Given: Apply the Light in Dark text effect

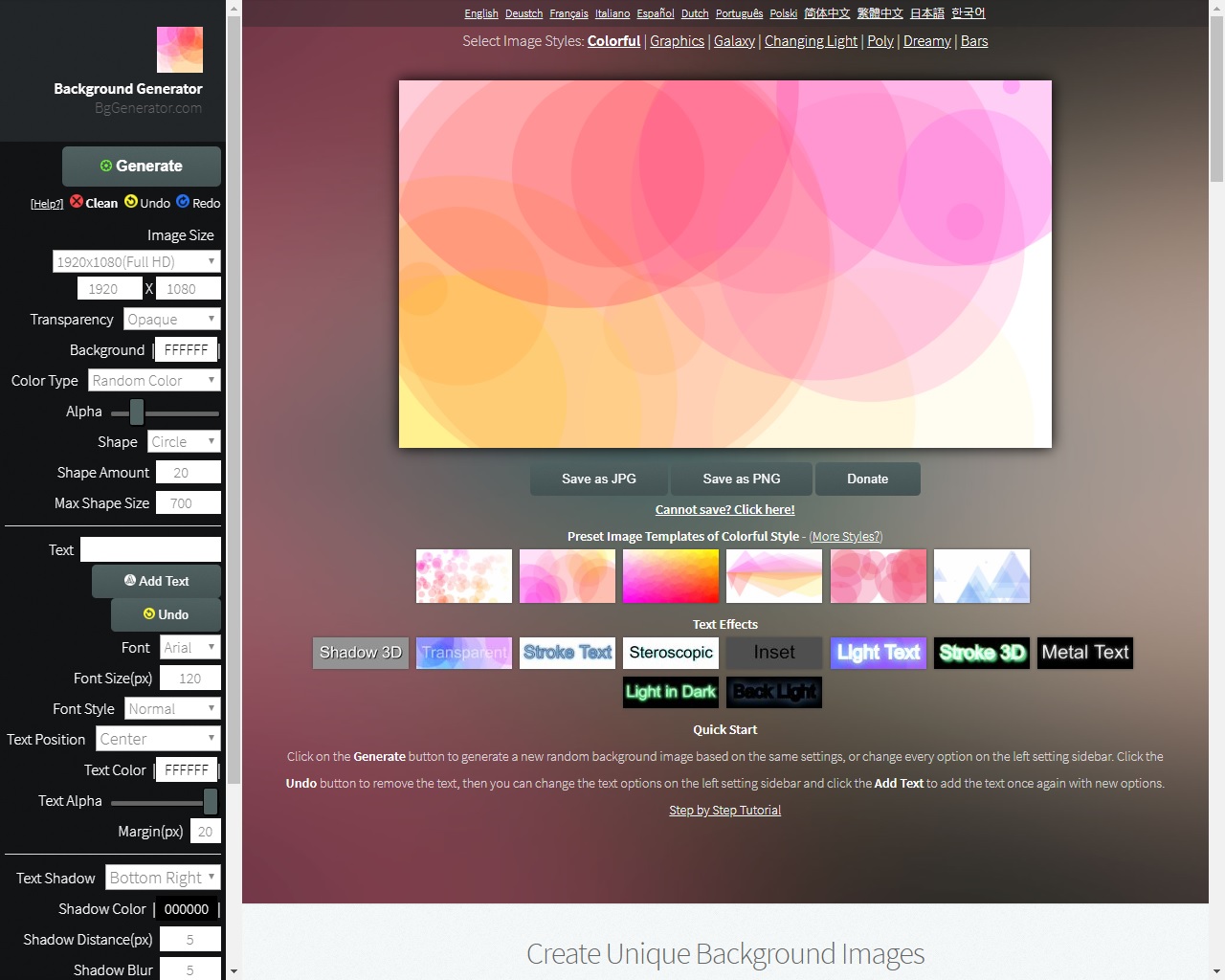Looking at the screenshot, I should pyautogui.click(x=671, y=692).
